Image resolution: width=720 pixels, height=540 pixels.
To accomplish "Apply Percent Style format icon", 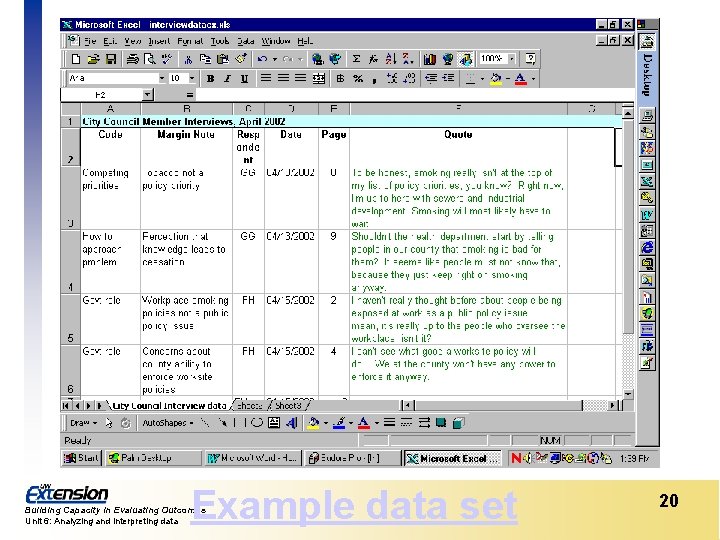I will pos(358,79).
